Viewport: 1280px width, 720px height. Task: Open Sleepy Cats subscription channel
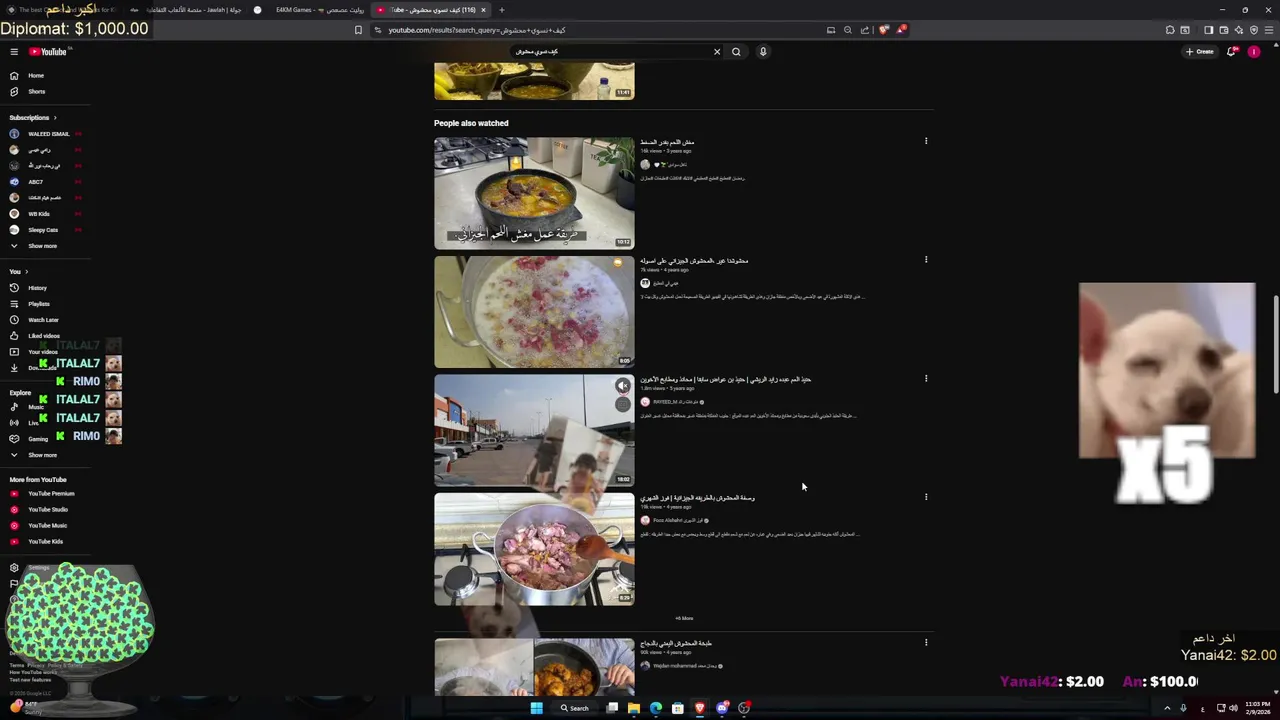42,230
